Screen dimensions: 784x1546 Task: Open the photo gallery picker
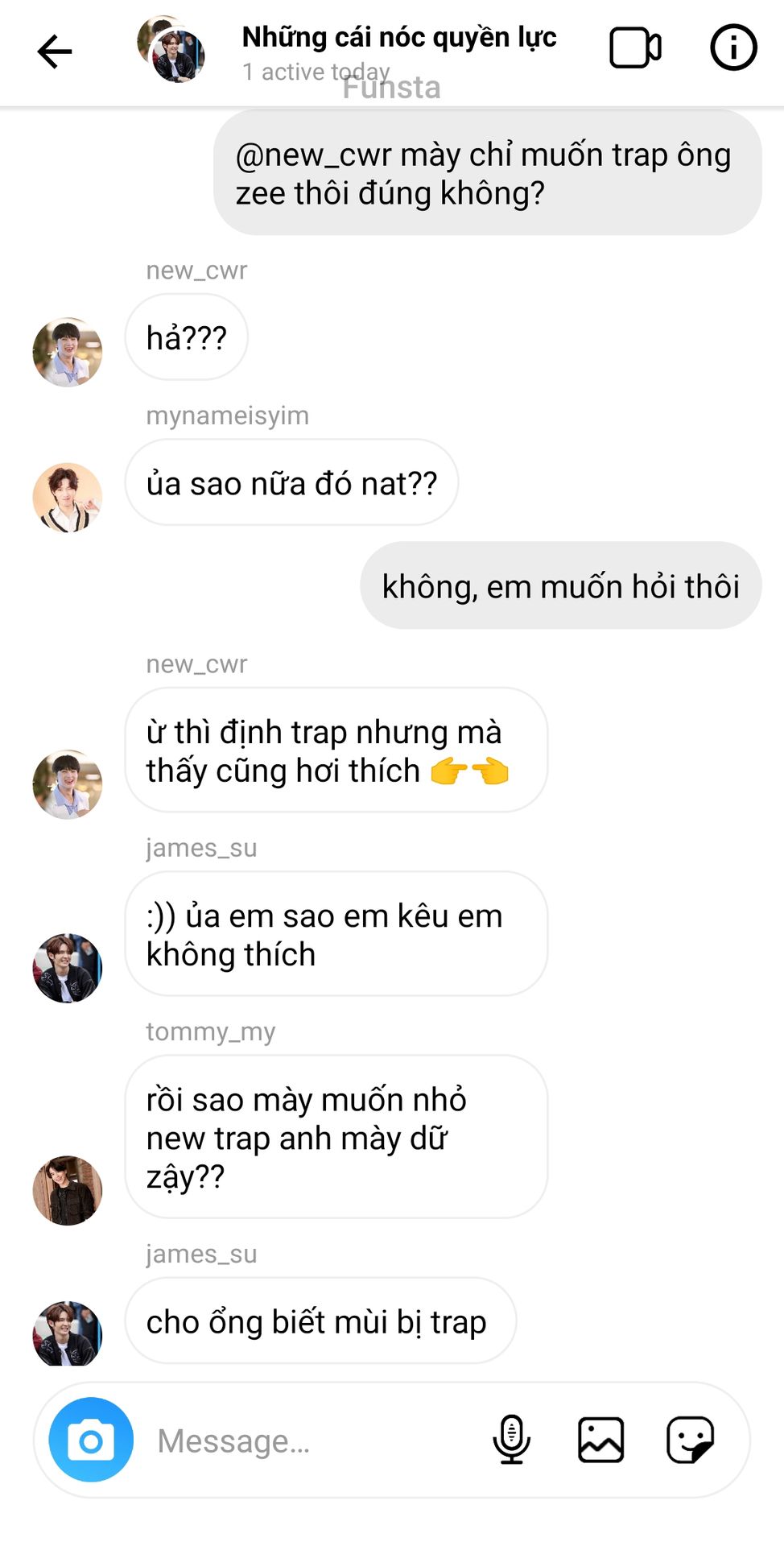[600, 1440]
